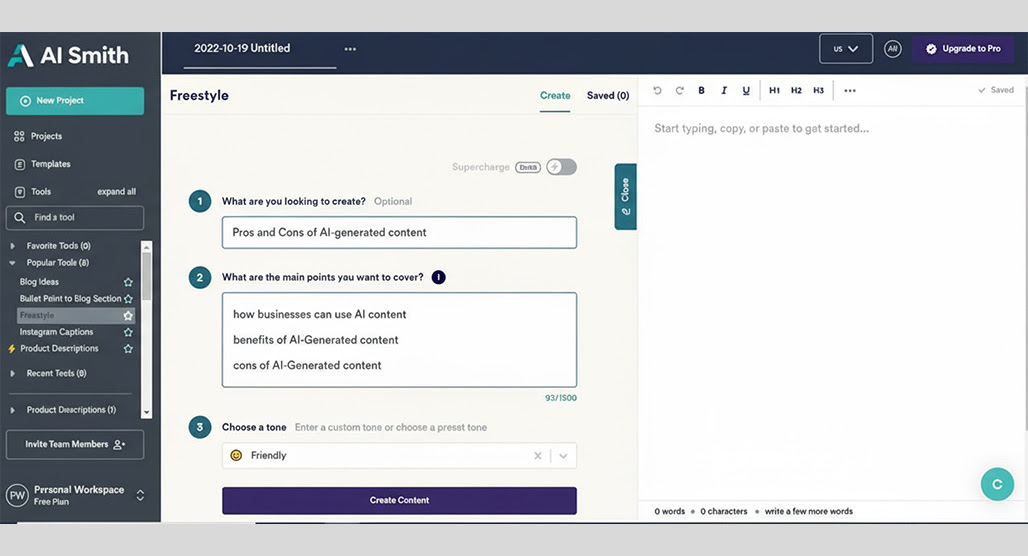The width and height of the screenshot is (1028, 556).
Task: Toggle the Supercharge switch
Action: tap(562, 167)
